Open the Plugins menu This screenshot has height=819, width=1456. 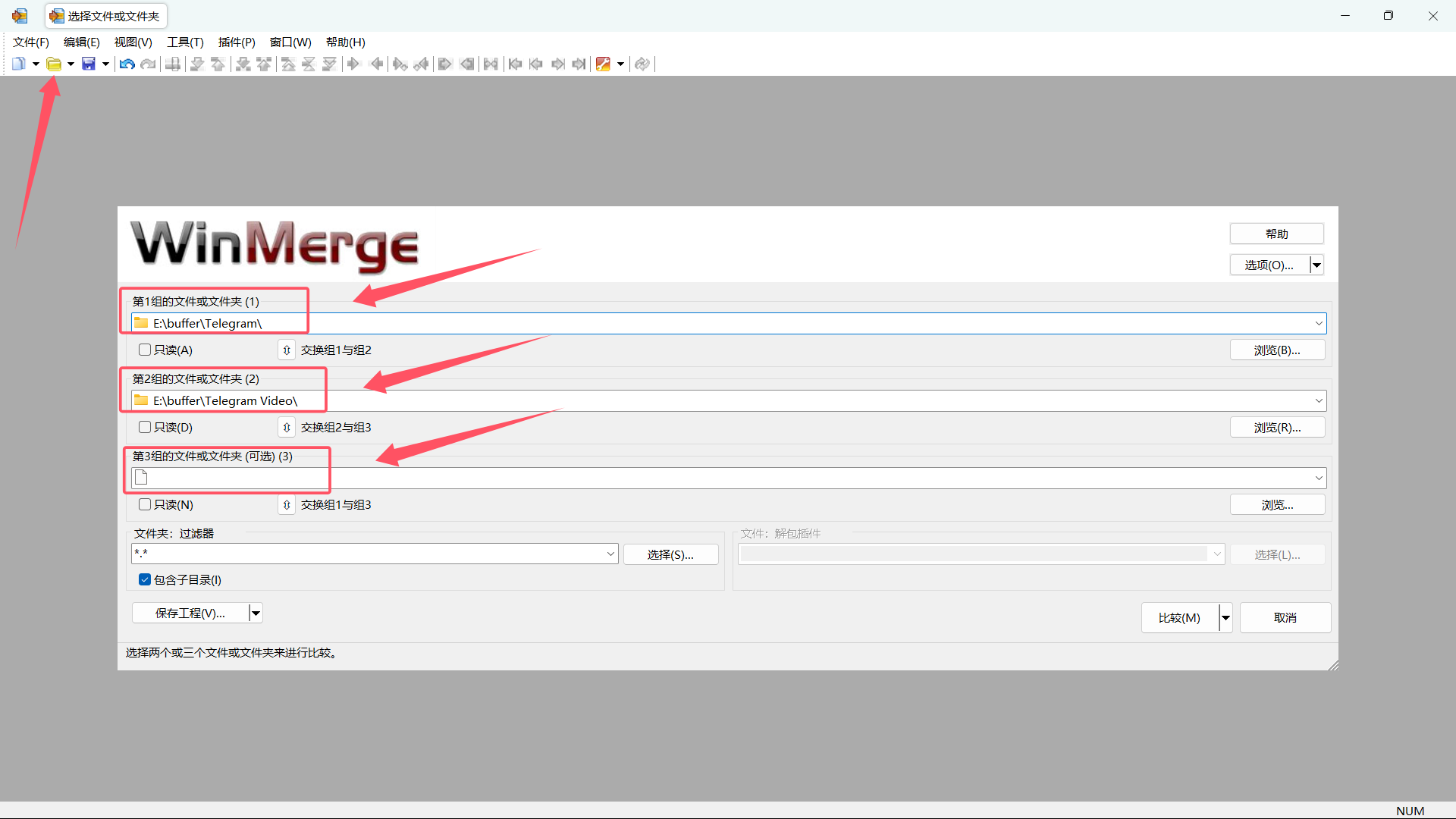click(236, 42)
